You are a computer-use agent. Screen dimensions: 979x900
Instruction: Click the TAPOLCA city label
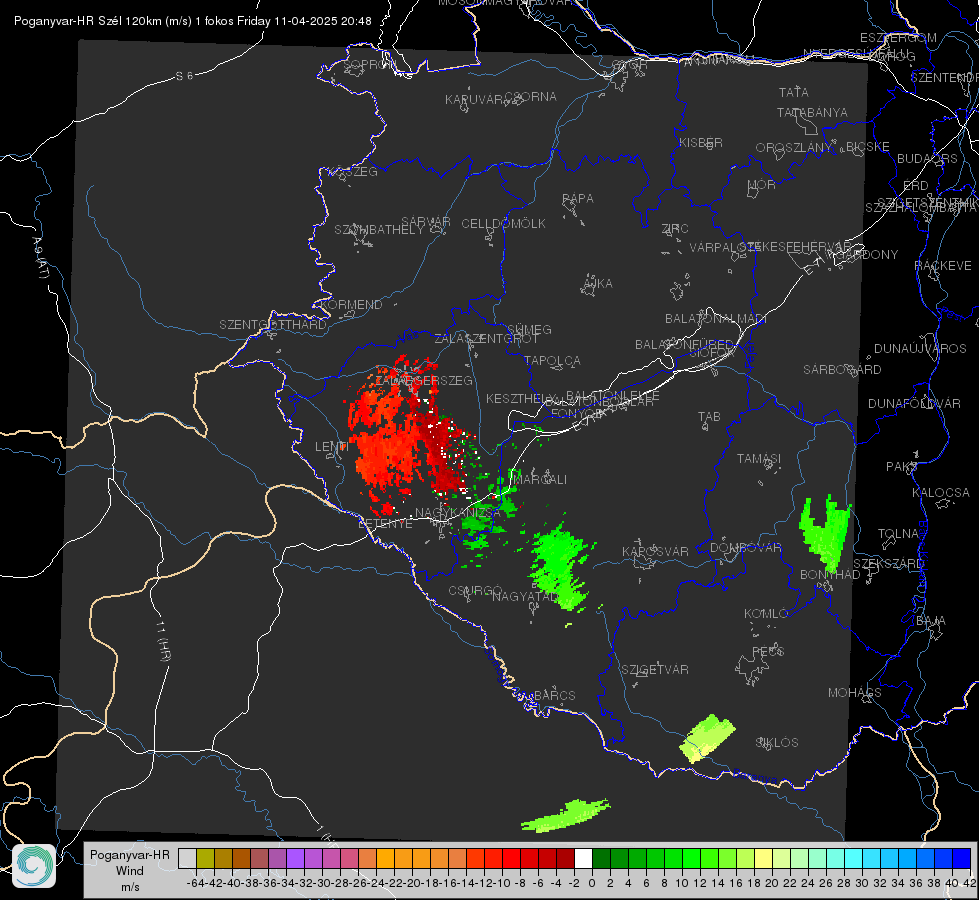click(x=552, y=360)
